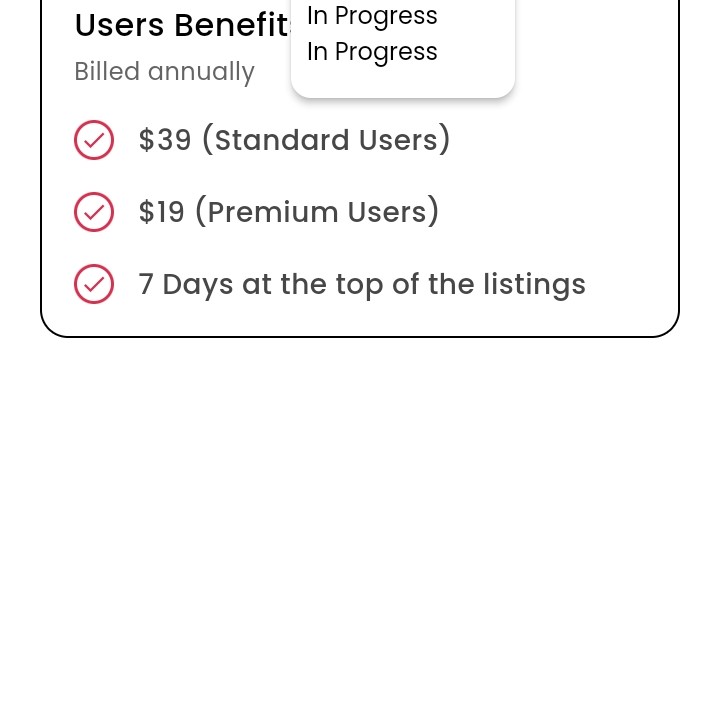Click the $39 price amount

tap(165, 140)
